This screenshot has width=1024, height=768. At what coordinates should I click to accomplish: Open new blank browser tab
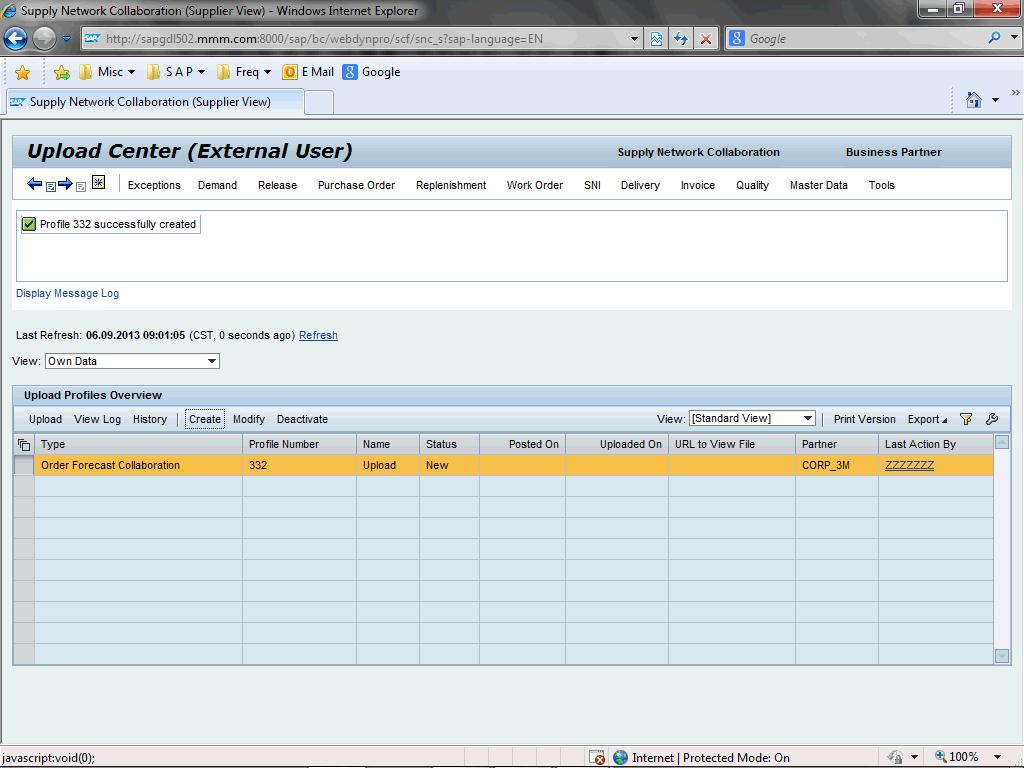[x=319, y=103]
